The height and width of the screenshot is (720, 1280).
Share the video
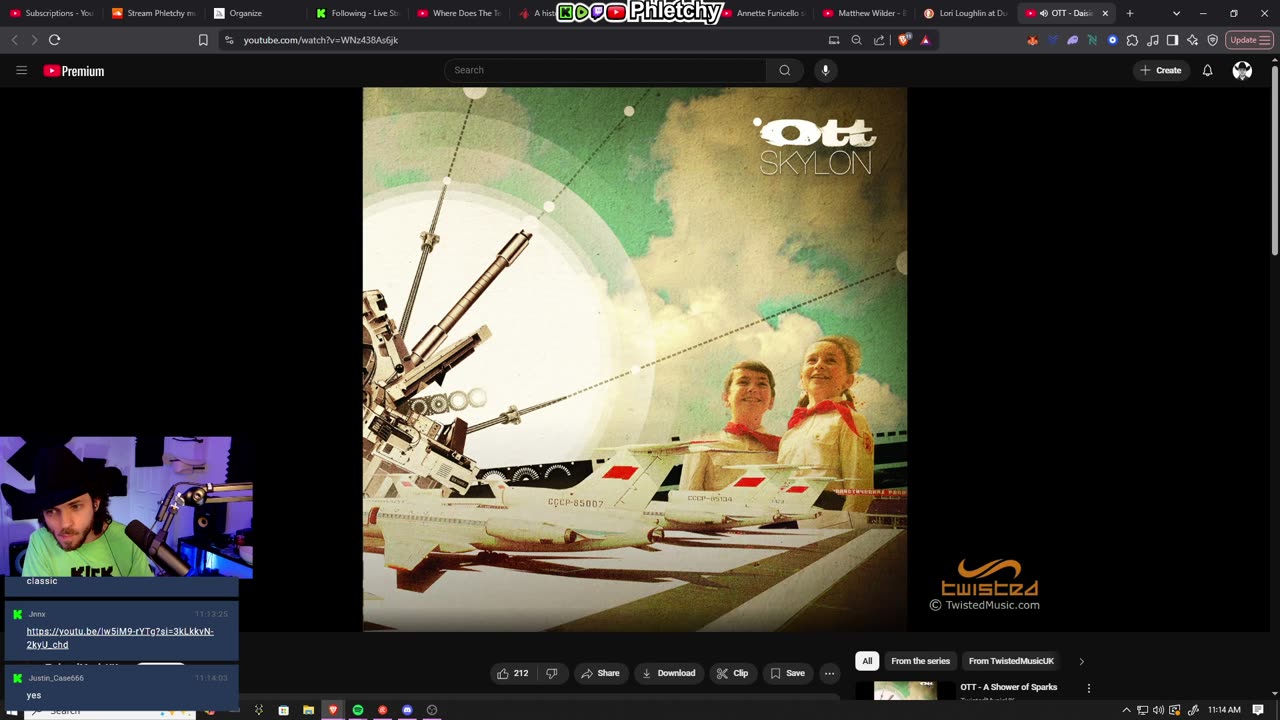click(x=600, y=673)
